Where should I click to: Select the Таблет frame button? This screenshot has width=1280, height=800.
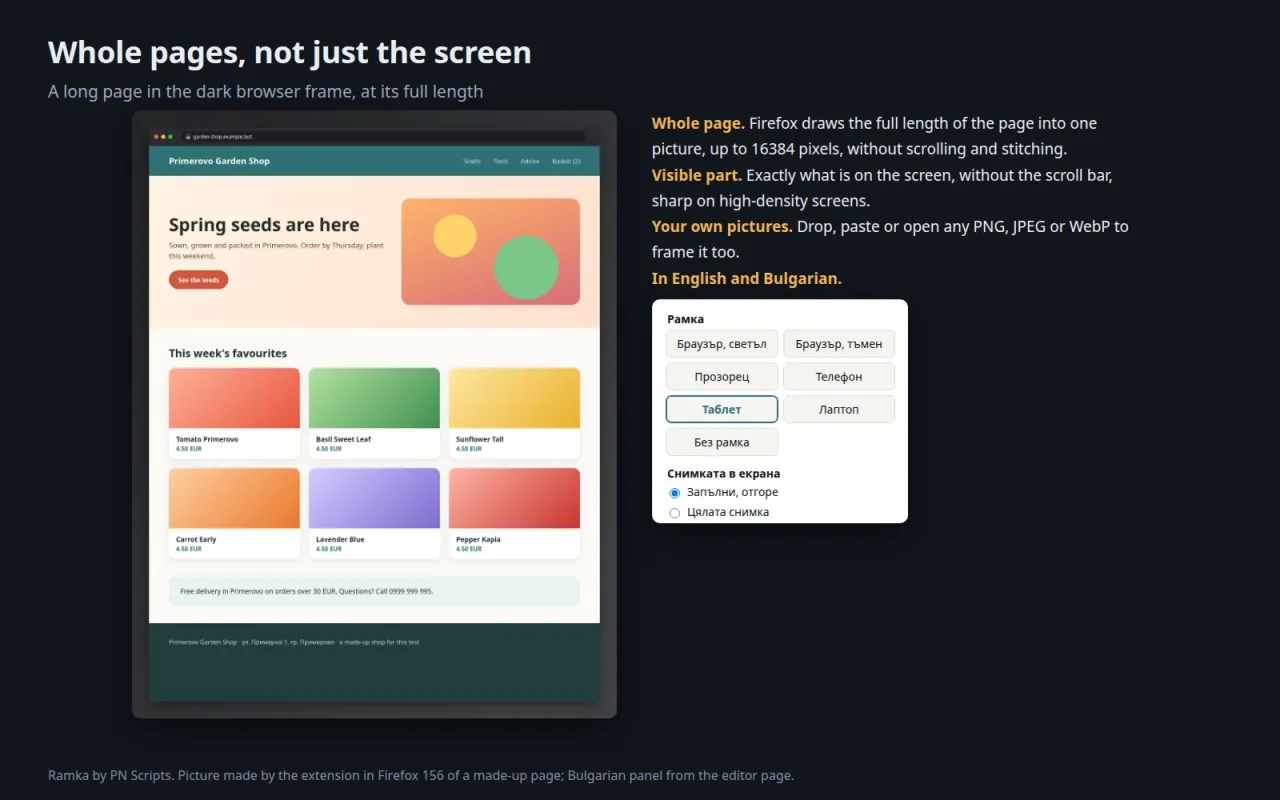tap(721, 409)
